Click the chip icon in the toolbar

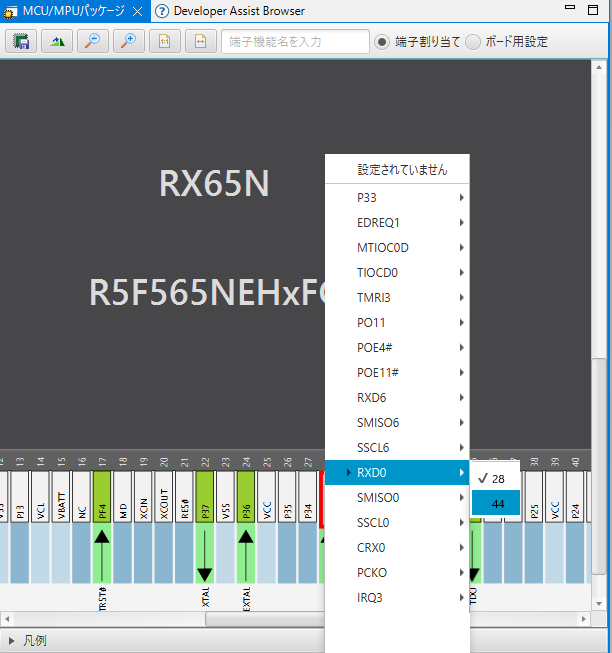(x=20, y=41)
